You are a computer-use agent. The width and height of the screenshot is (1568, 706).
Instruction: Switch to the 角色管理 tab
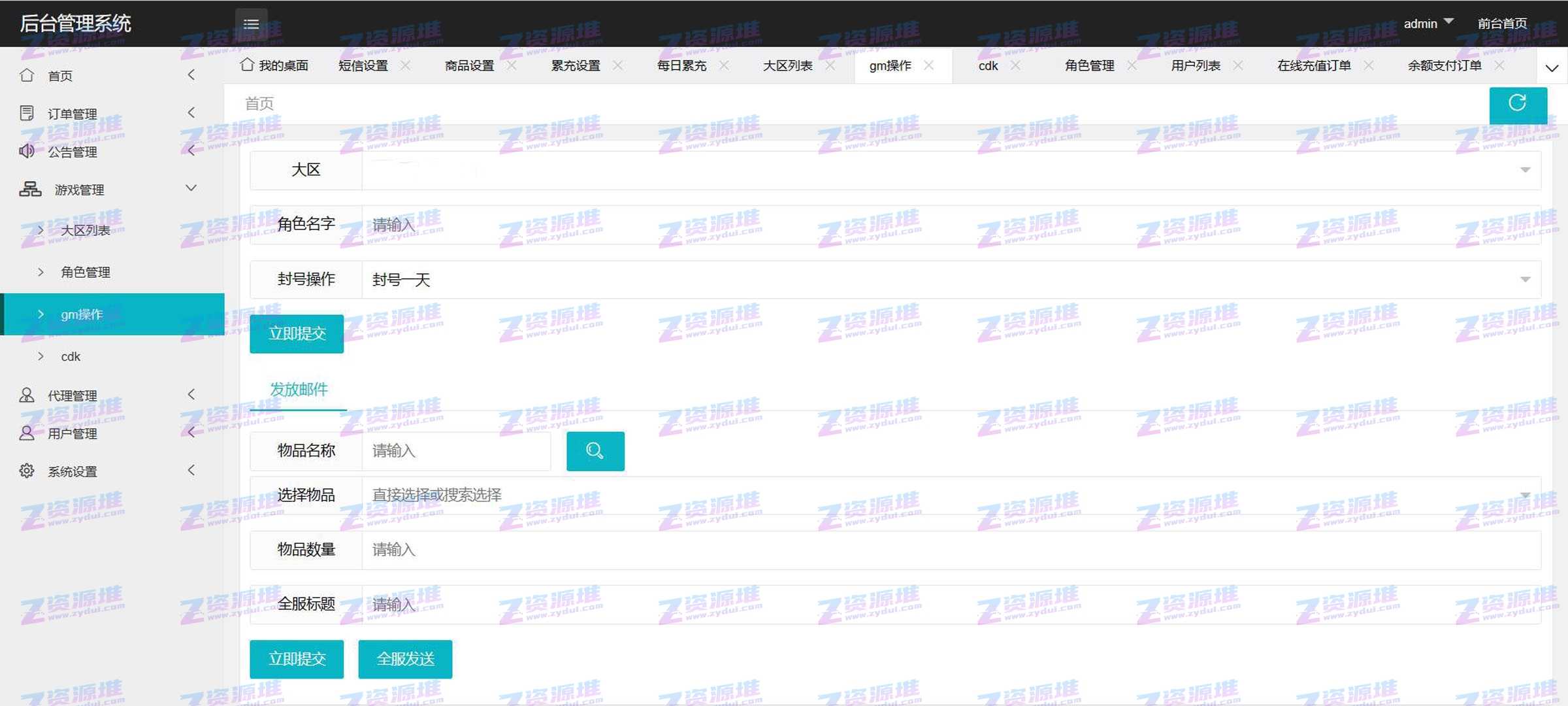(1089, 65)
